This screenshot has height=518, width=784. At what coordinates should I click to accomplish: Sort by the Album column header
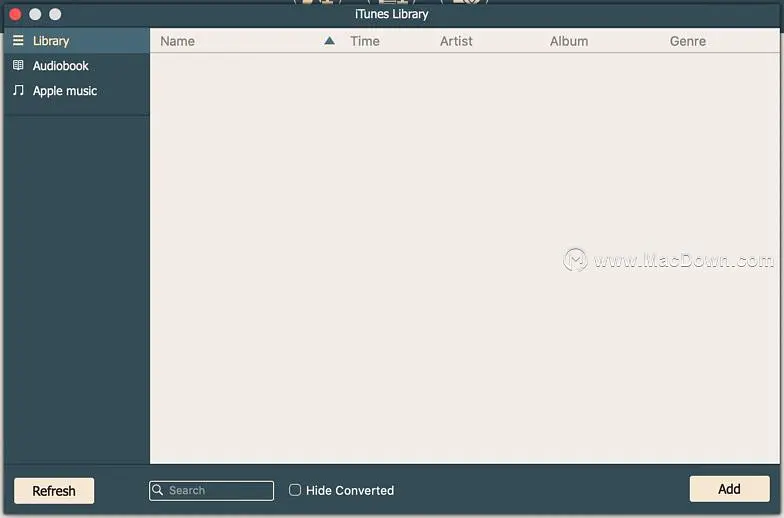tap(569, 42)
